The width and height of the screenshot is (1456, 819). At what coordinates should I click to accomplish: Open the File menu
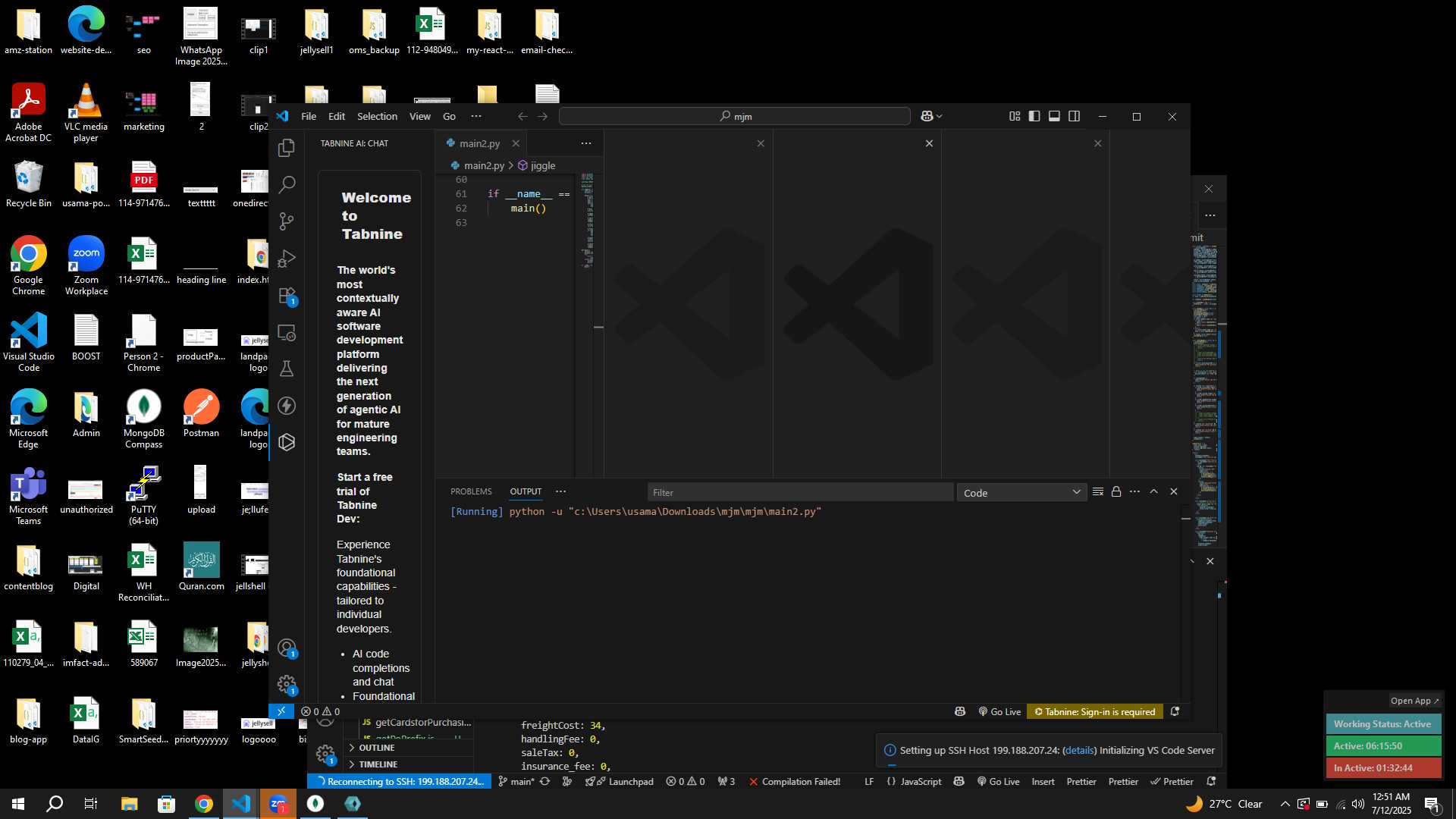pos(309,116)
